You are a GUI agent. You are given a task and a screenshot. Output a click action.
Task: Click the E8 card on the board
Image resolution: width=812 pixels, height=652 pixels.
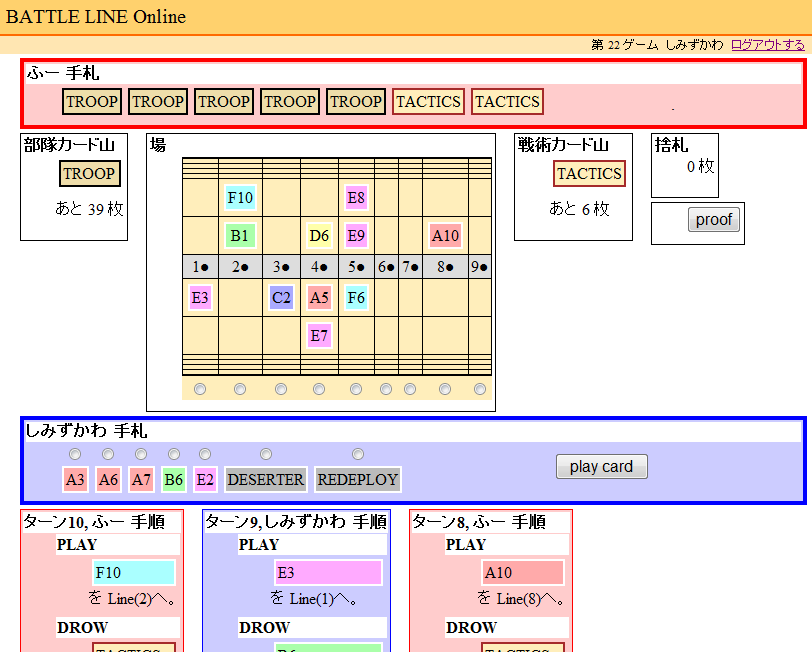coord(356,197)
